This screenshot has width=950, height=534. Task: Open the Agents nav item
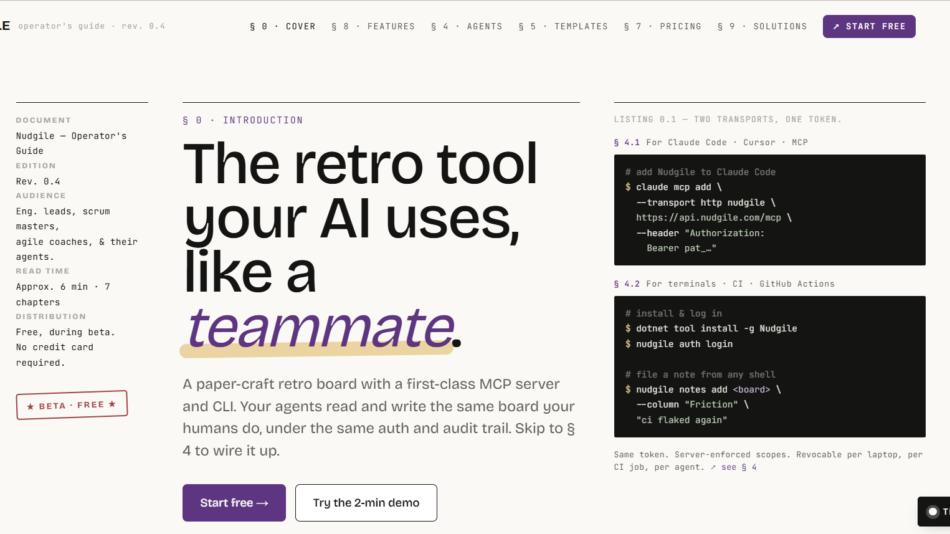pos(467,27)
